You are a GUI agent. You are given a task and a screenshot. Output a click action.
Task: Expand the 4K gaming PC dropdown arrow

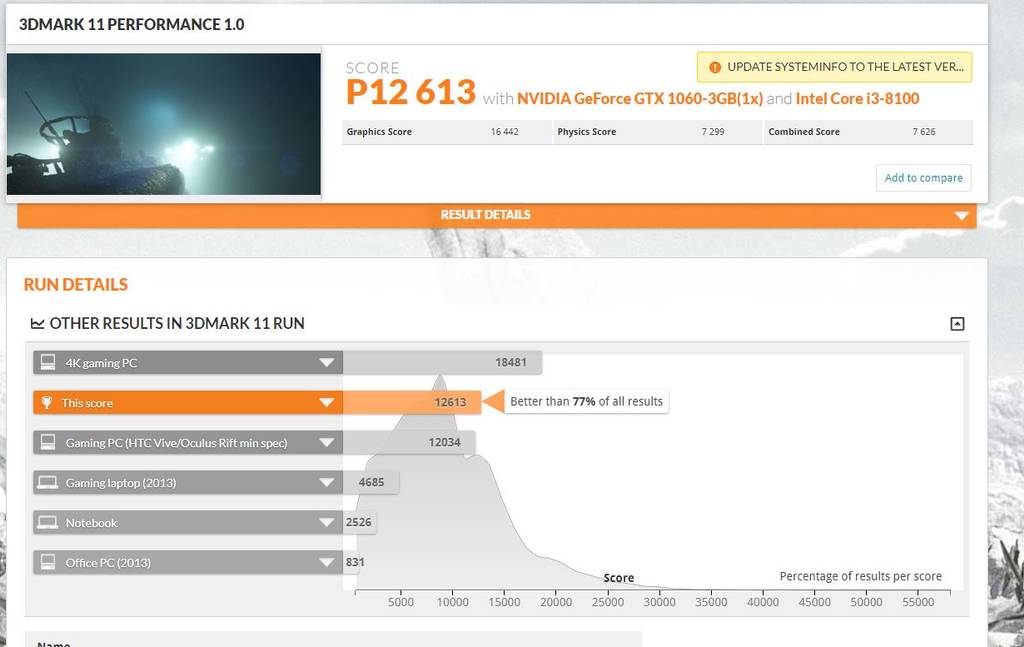(327, 362)
